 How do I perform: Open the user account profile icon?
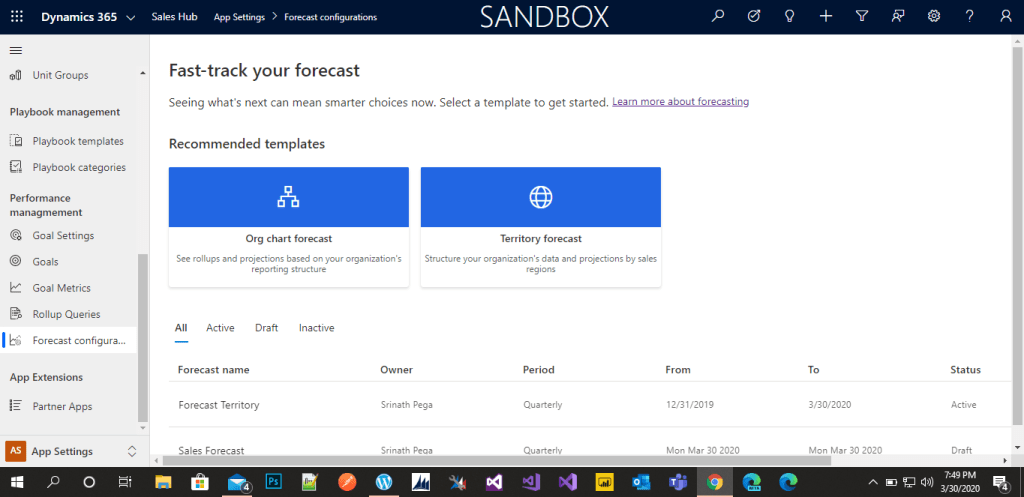click(1006, 17)
